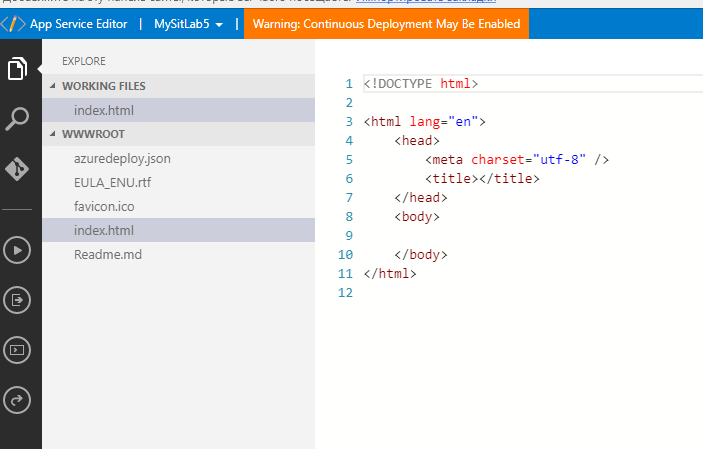
Task: Click the Run play icon in sidebar
Action: point(17,250)
